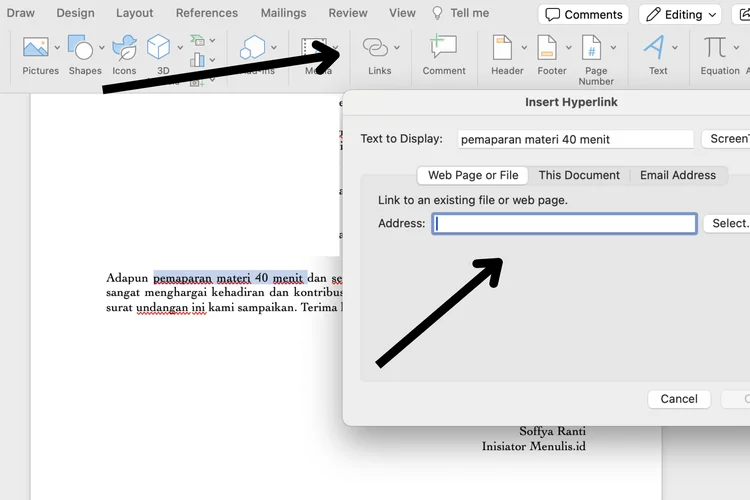
Task: Click the underlined word "undangan" in document
Action: coord(162,308)
